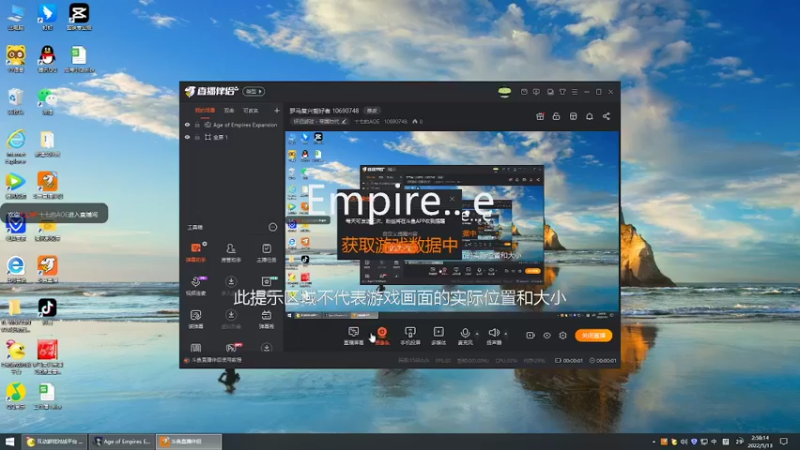The image size is (800, 450).
Task: Lock the 全屏 1 source
Action: pyautogui.click(x=197, y=137)
